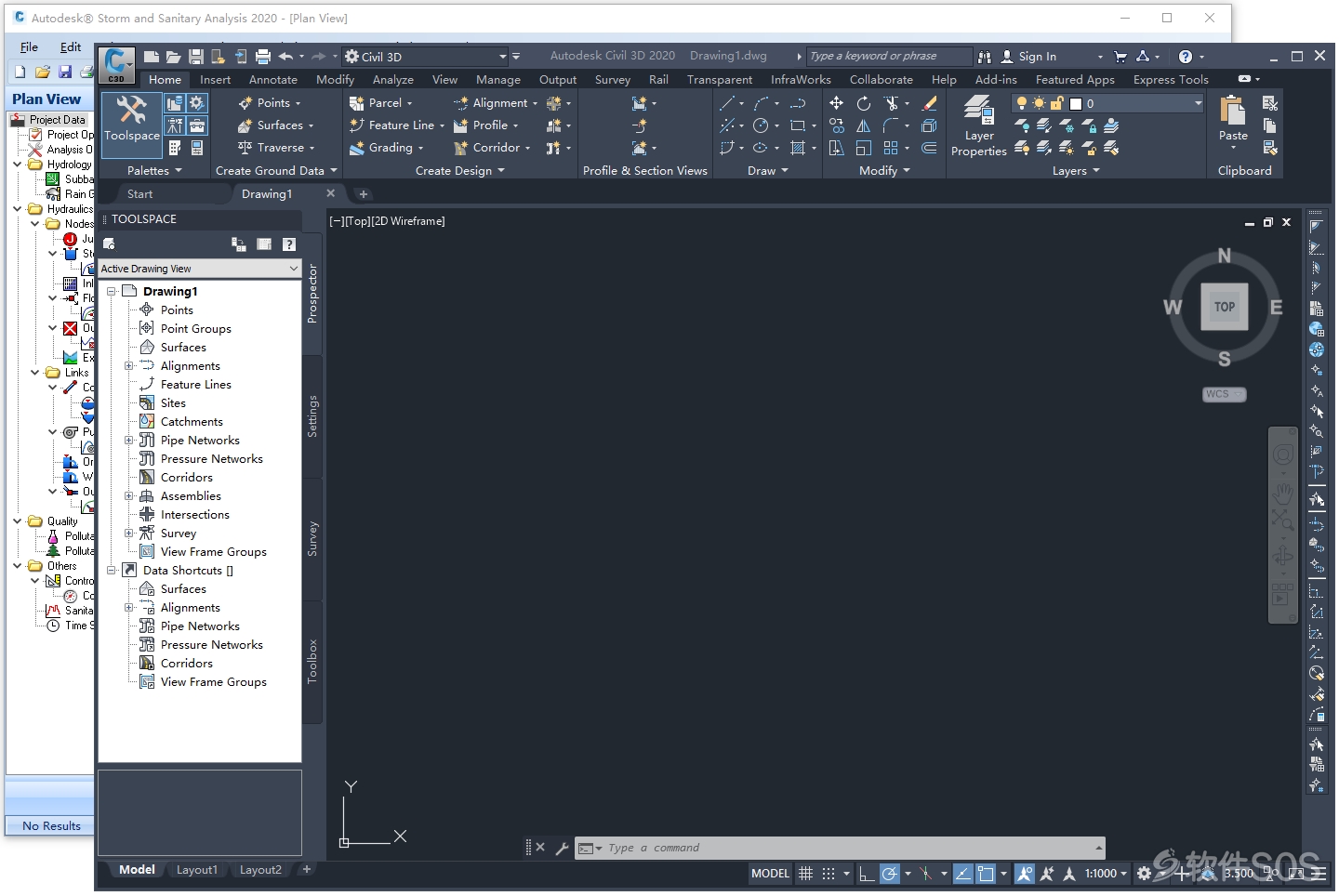Switch to the Start file tab
Image resolution: width=1339 pixels, height=896 pixels.
tap(139, 194)
